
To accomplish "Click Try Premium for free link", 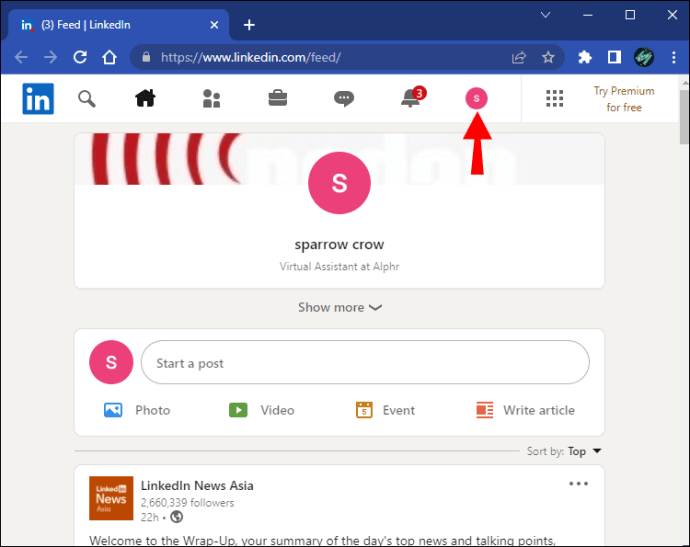I will point(624,99).
